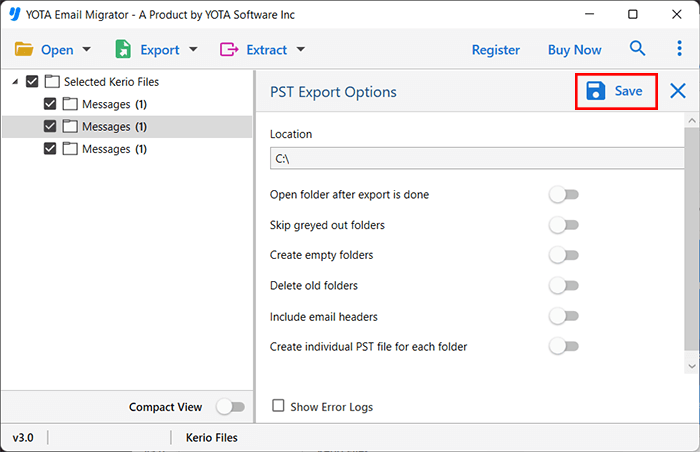The height and width of the screenshot is (452, 700).
Task: Click the pink Extract icon
Action: point(229,49)
